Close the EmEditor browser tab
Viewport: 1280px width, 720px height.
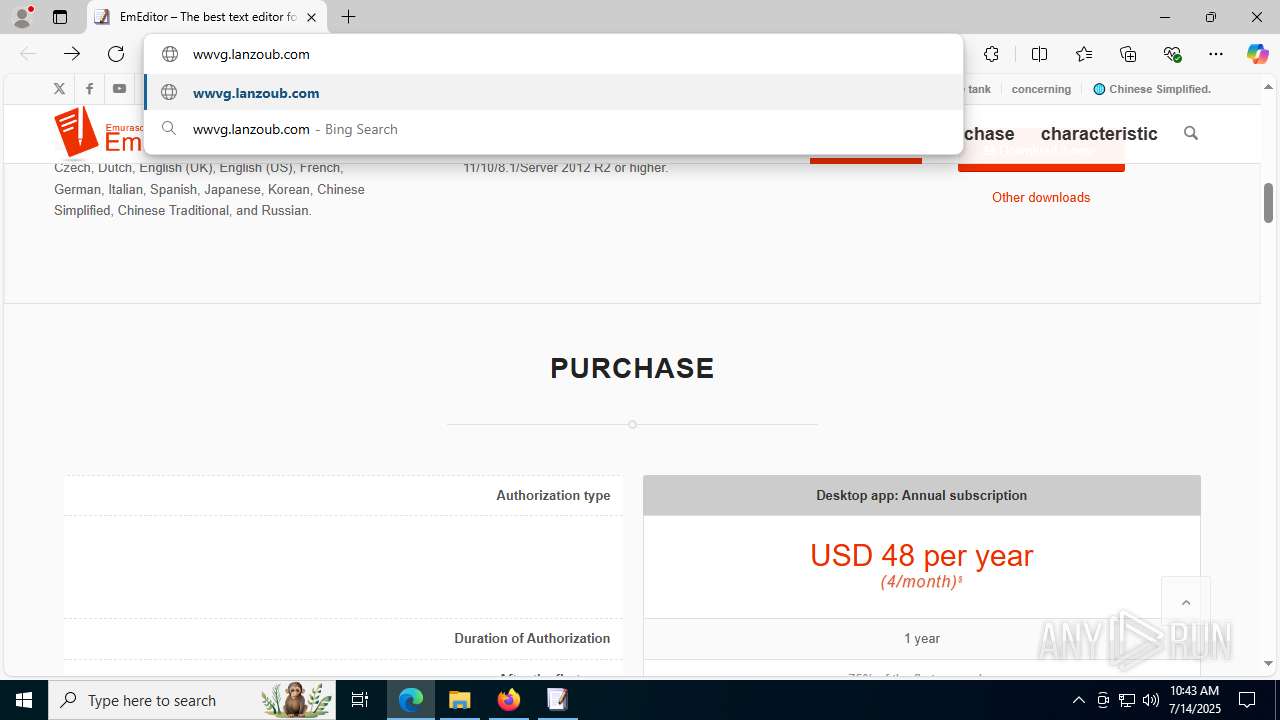(311, 17)
